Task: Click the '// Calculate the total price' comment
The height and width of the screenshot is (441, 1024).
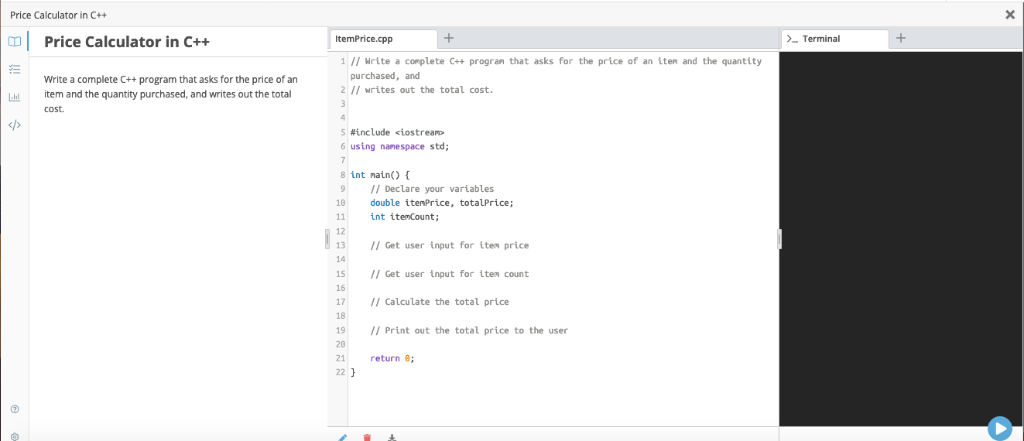Action: pyautogui.click(x=440, y=302)
